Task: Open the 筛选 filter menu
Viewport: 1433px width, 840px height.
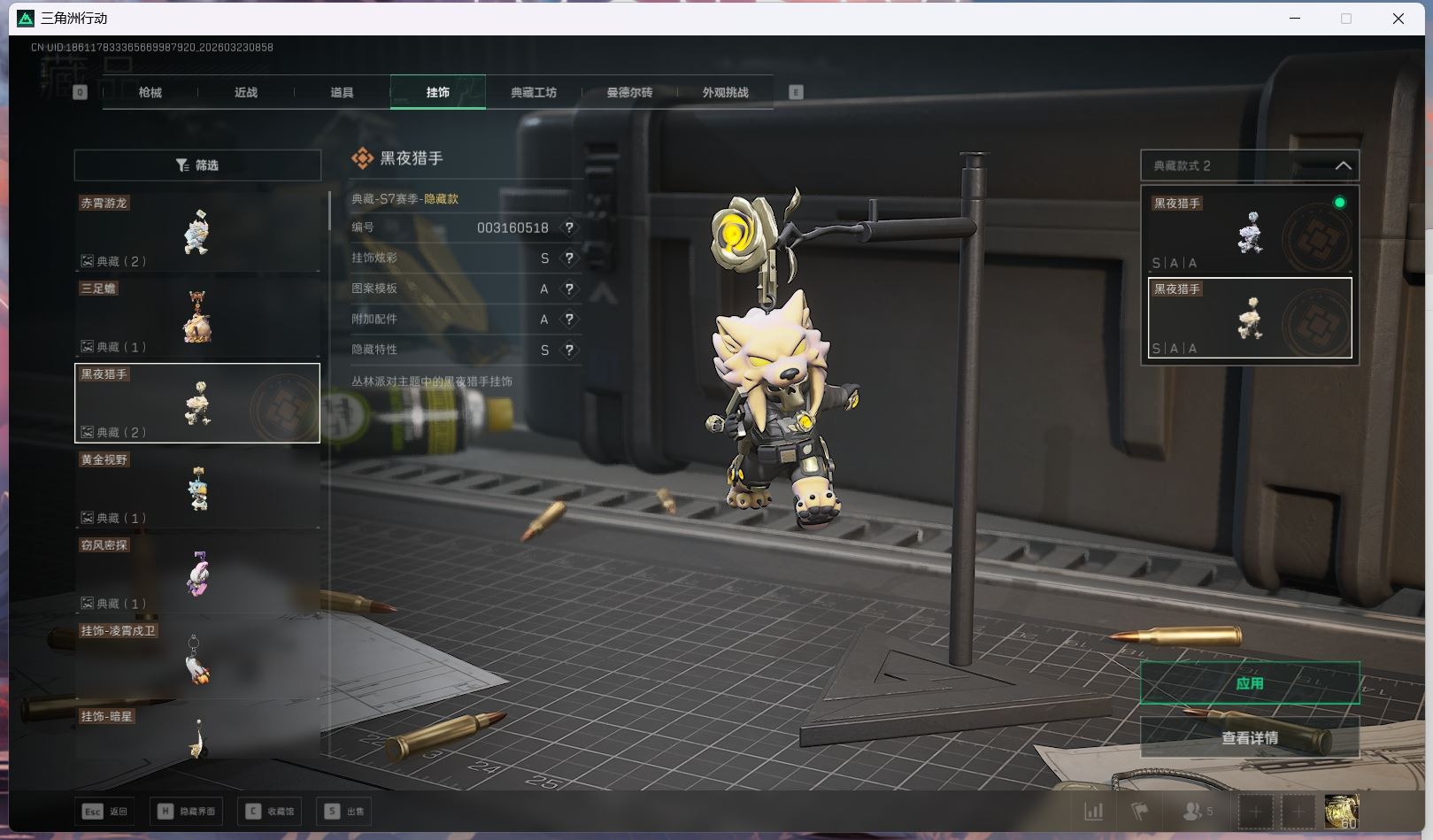Action: click(x=197, y=166)
